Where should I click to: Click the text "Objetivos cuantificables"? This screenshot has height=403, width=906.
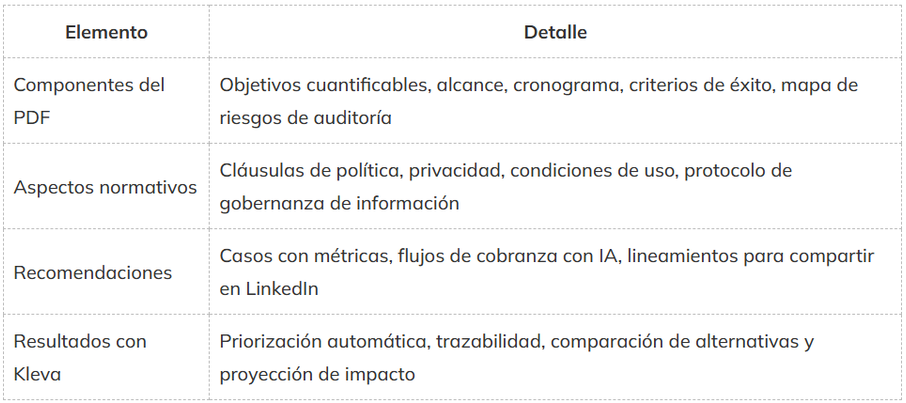(x=322, y=85)
